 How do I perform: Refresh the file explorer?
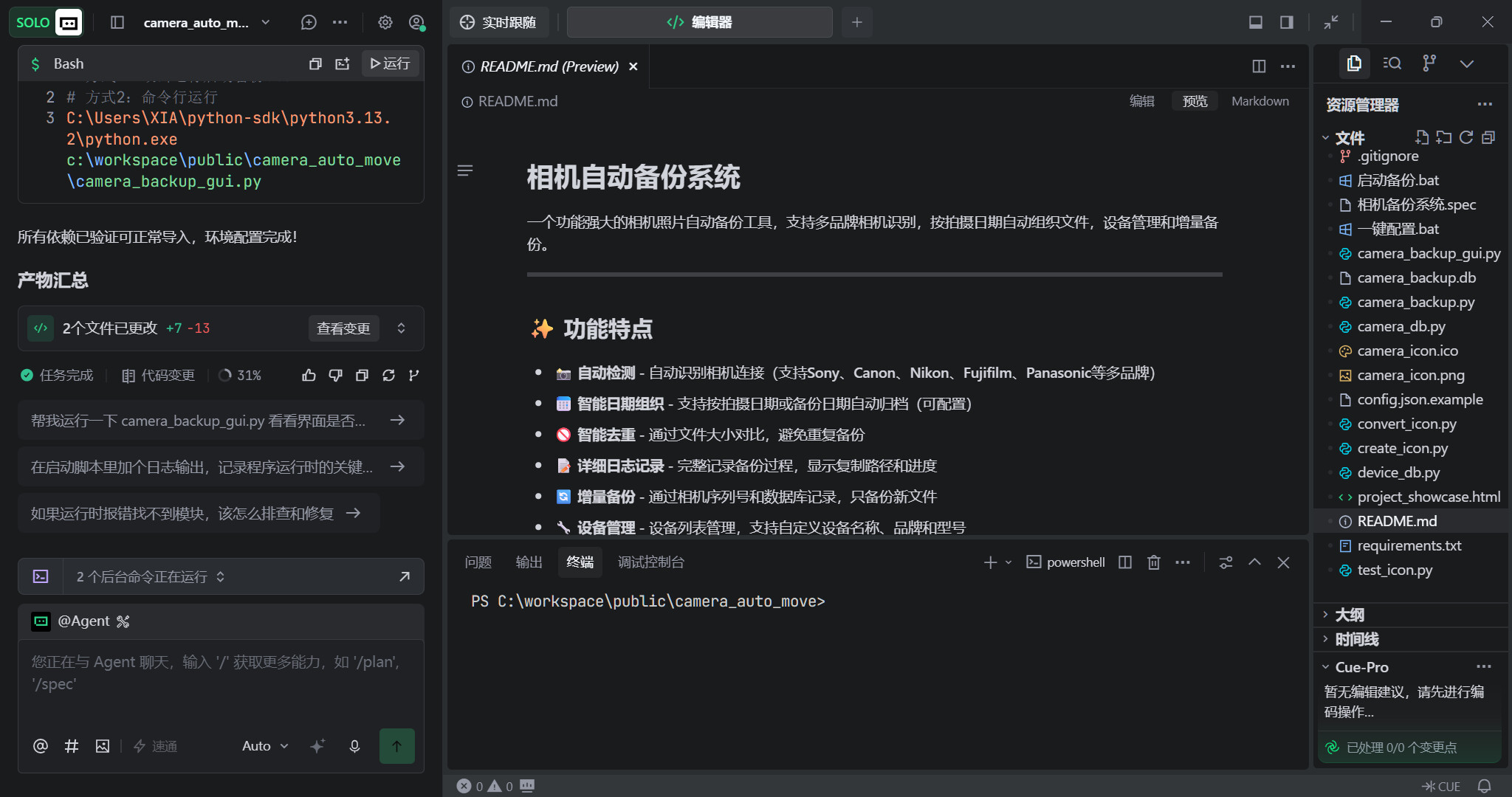1466,137
